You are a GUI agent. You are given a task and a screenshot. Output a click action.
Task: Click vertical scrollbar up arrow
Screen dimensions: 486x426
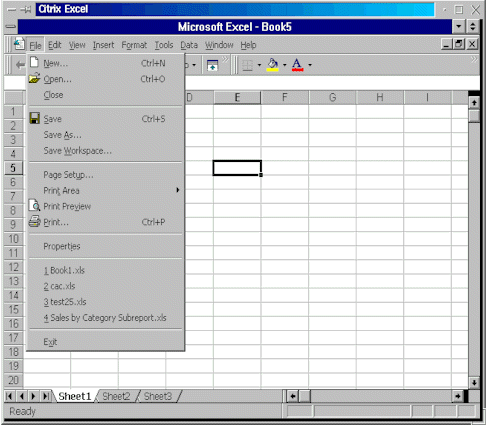pyautogui.click(x=474, y=103)
